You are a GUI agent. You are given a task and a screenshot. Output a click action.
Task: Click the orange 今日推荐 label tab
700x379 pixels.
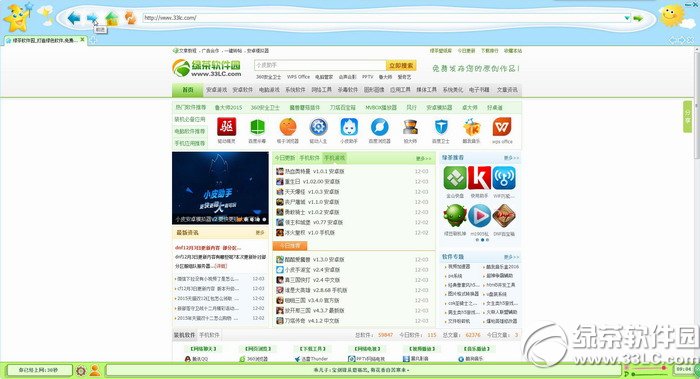click(x=290, y=246)
